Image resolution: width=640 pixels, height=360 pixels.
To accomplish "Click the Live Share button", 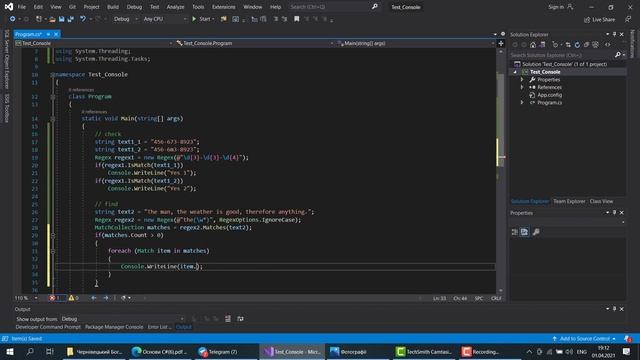I will [x=599, y=20].
